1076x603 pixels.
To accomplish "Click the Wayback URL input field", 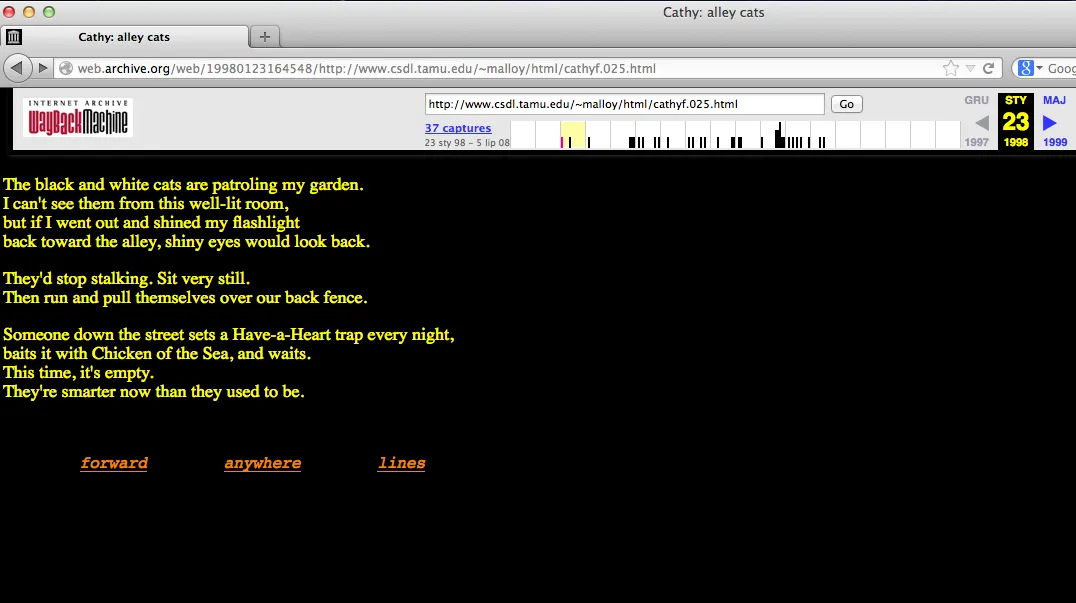I will [x=624, y=104].
